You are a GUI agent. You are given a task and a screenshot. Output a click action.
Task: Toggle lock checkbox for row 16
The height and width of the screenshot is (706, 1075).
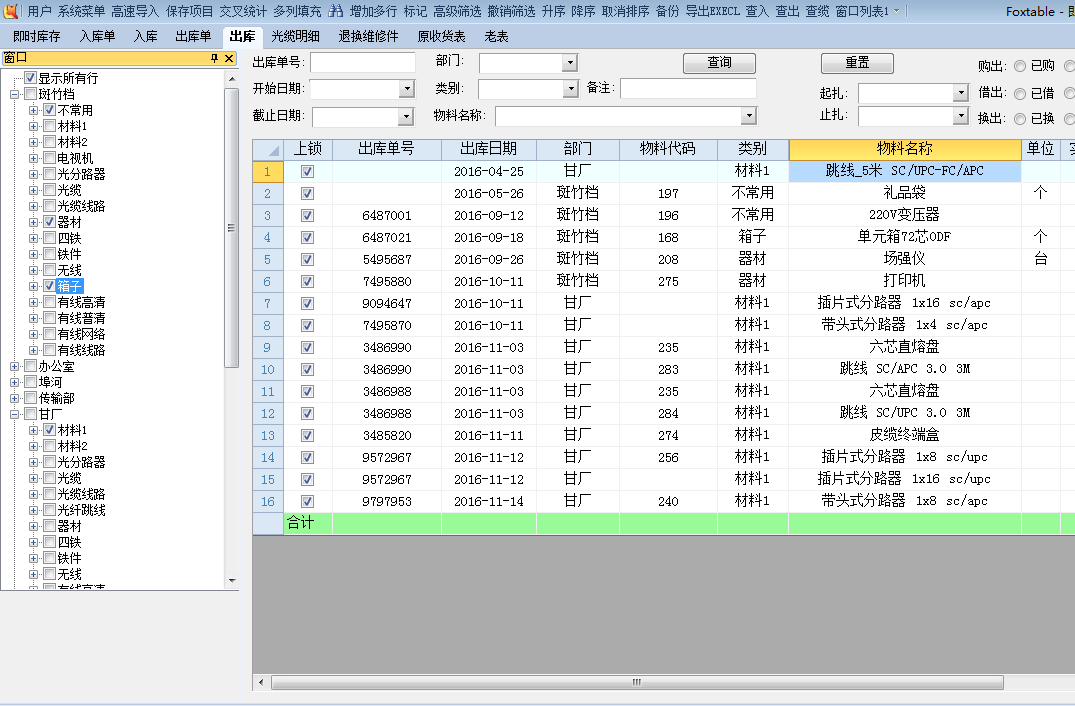[x=307, y=501]
